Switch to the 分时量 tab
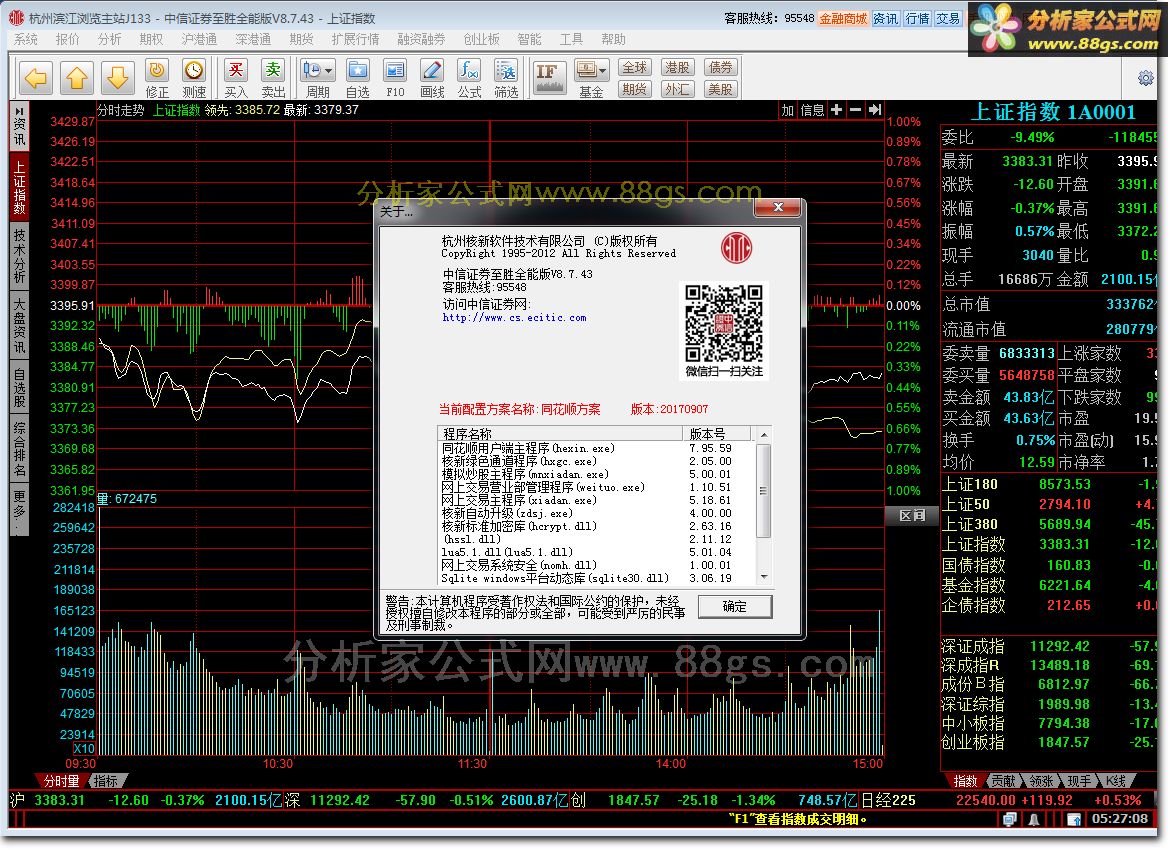This screenshot has height=849, width=1170. 61,781
